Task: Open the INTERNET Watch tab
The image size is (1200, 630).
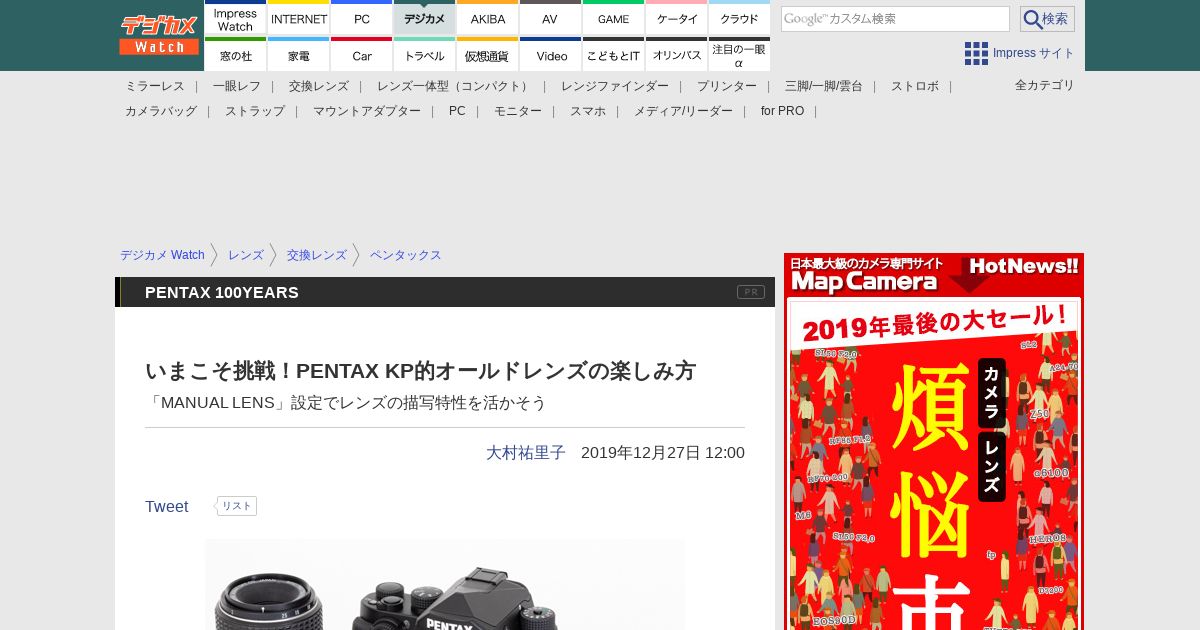Action: (x=299, y=18)
